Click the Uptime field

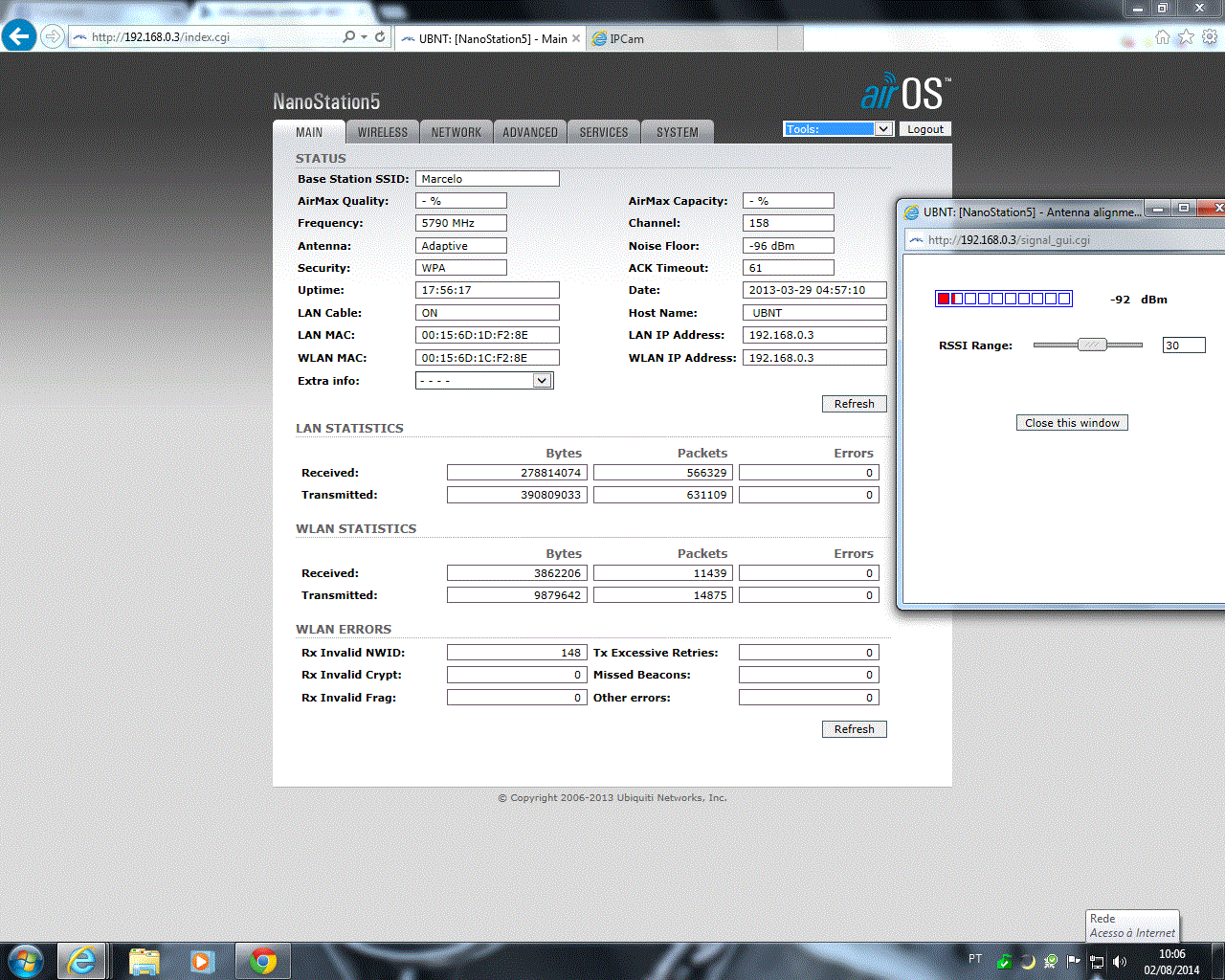tap(487, 290)
